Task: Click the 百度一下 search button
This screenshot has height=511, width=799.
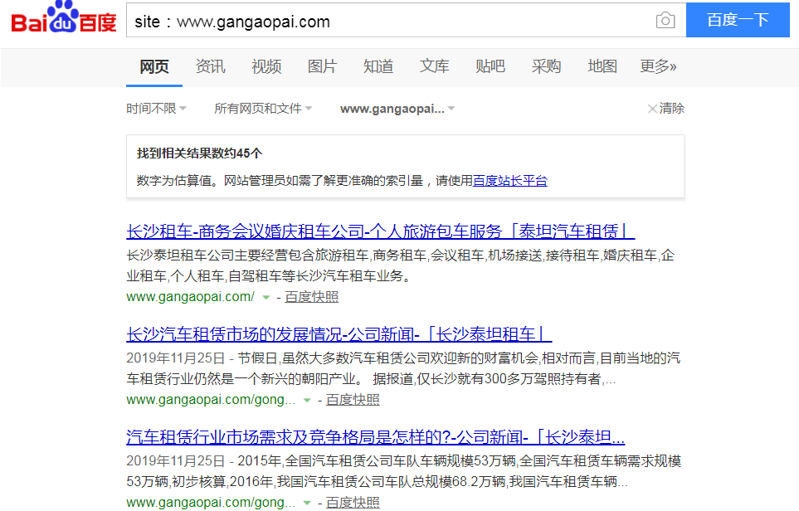Action: (737, 20)
